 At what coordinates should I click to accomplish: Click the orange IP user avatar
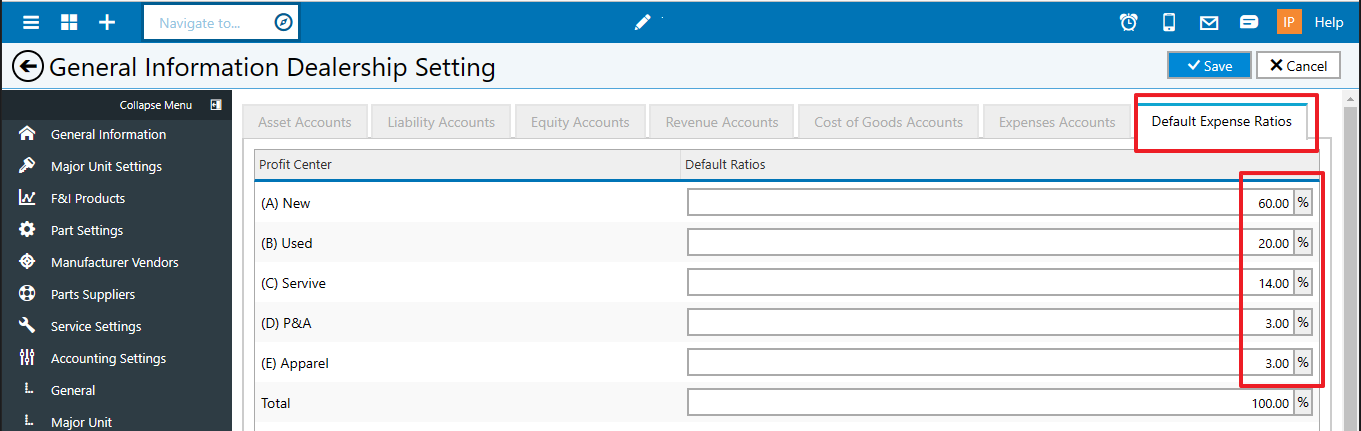click(1289, 22)
